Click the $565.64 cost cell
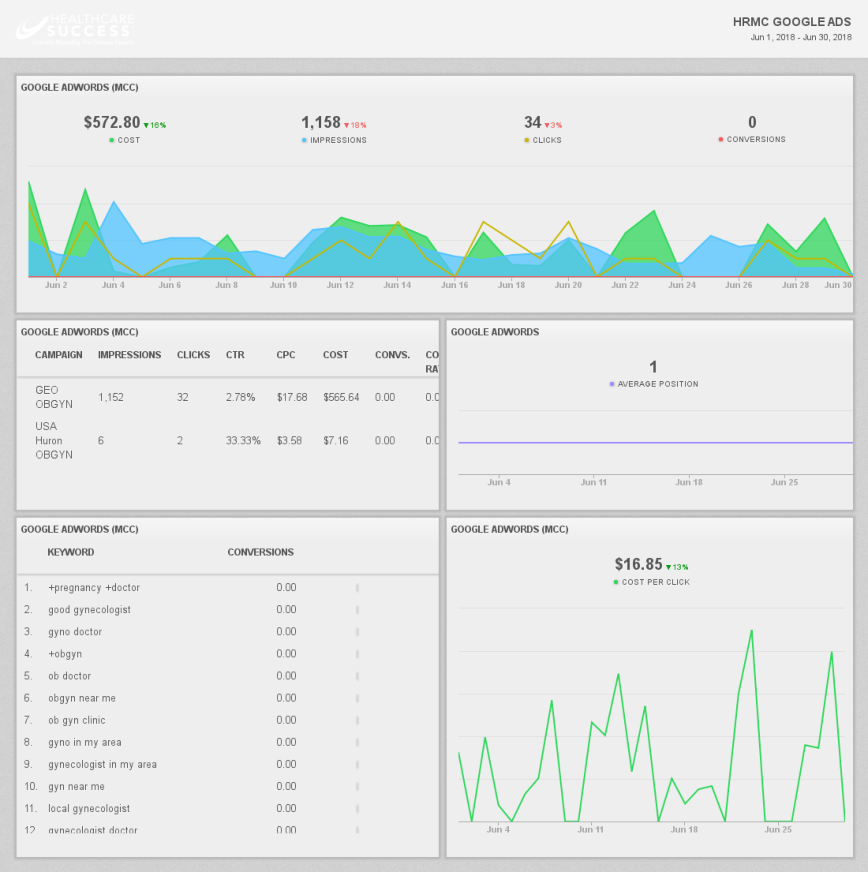The width and height of the screenshot is (868, 872). coord(341,397)
